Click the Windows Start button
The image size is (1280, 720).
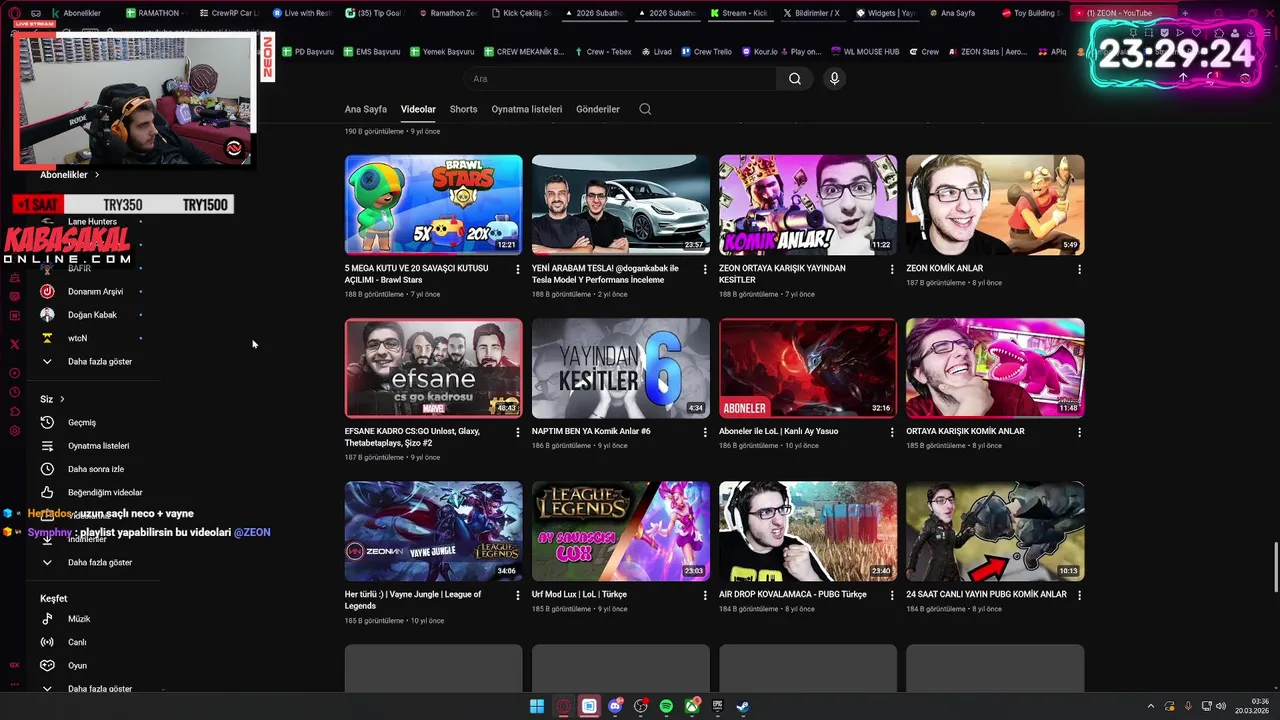[x=537, y=706]
